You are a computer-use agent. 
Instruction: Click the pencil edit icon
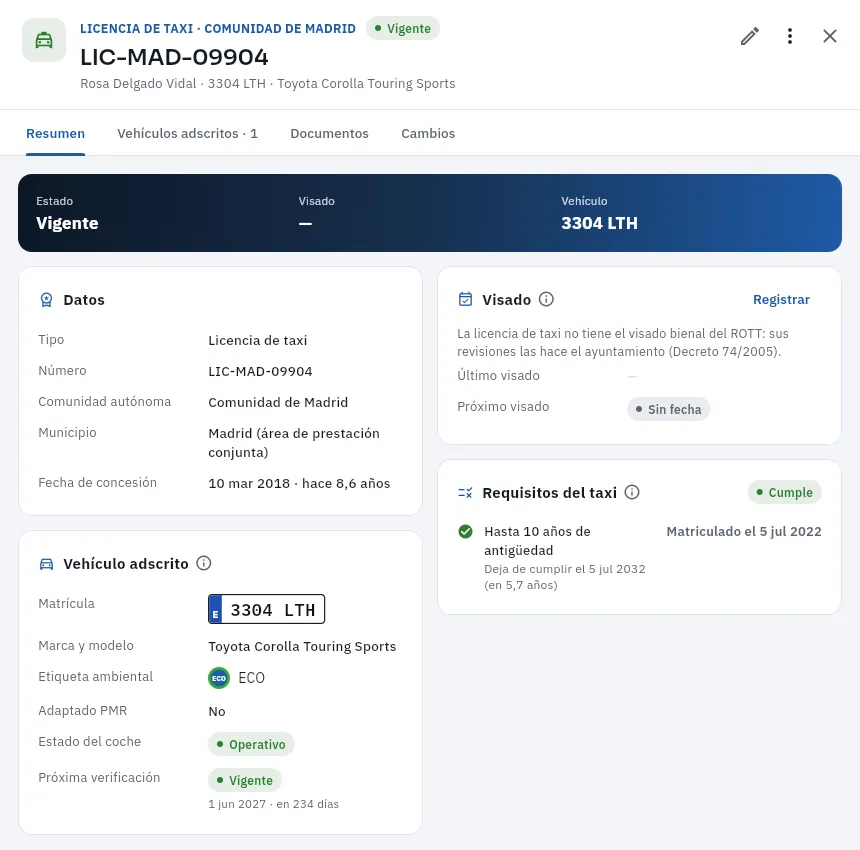750,36
